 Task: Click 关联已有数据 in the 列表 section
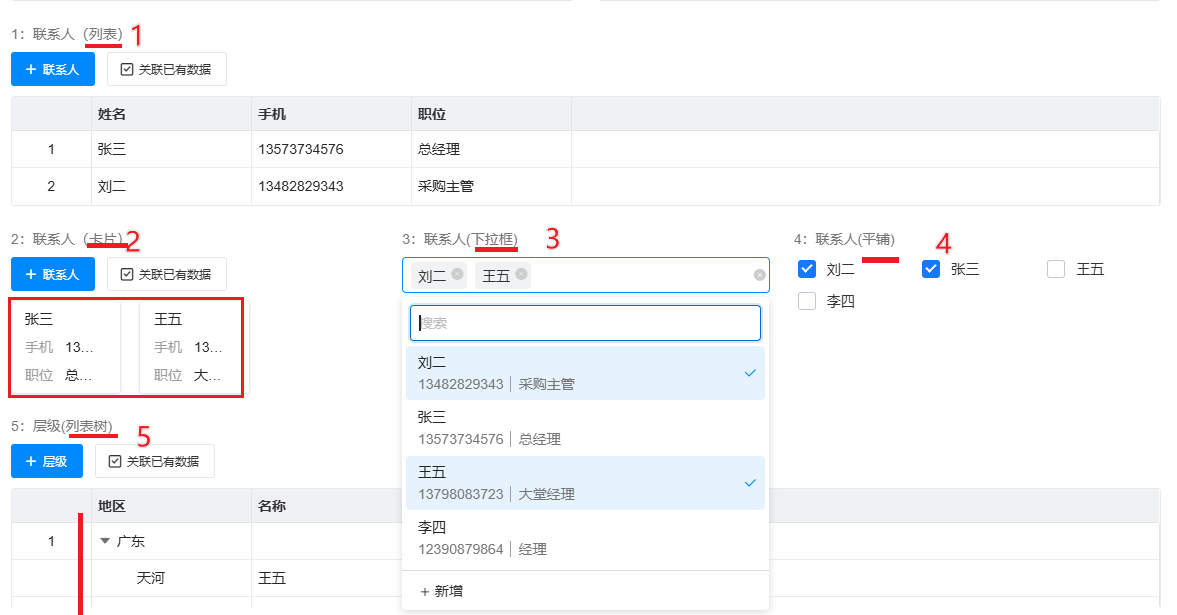166,70
